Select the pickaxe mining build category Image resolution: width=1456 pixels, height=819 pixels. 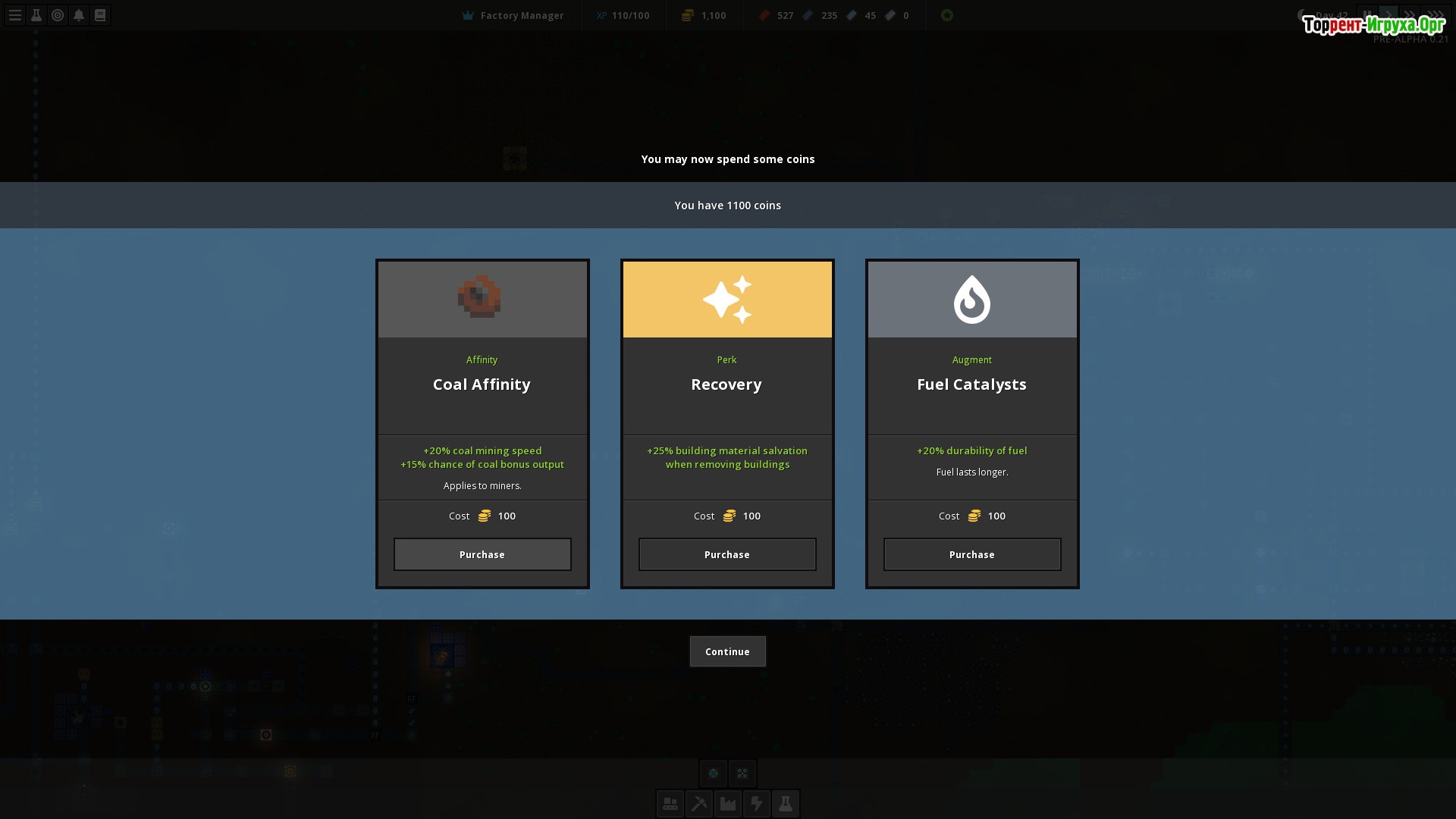click(698, 804)
